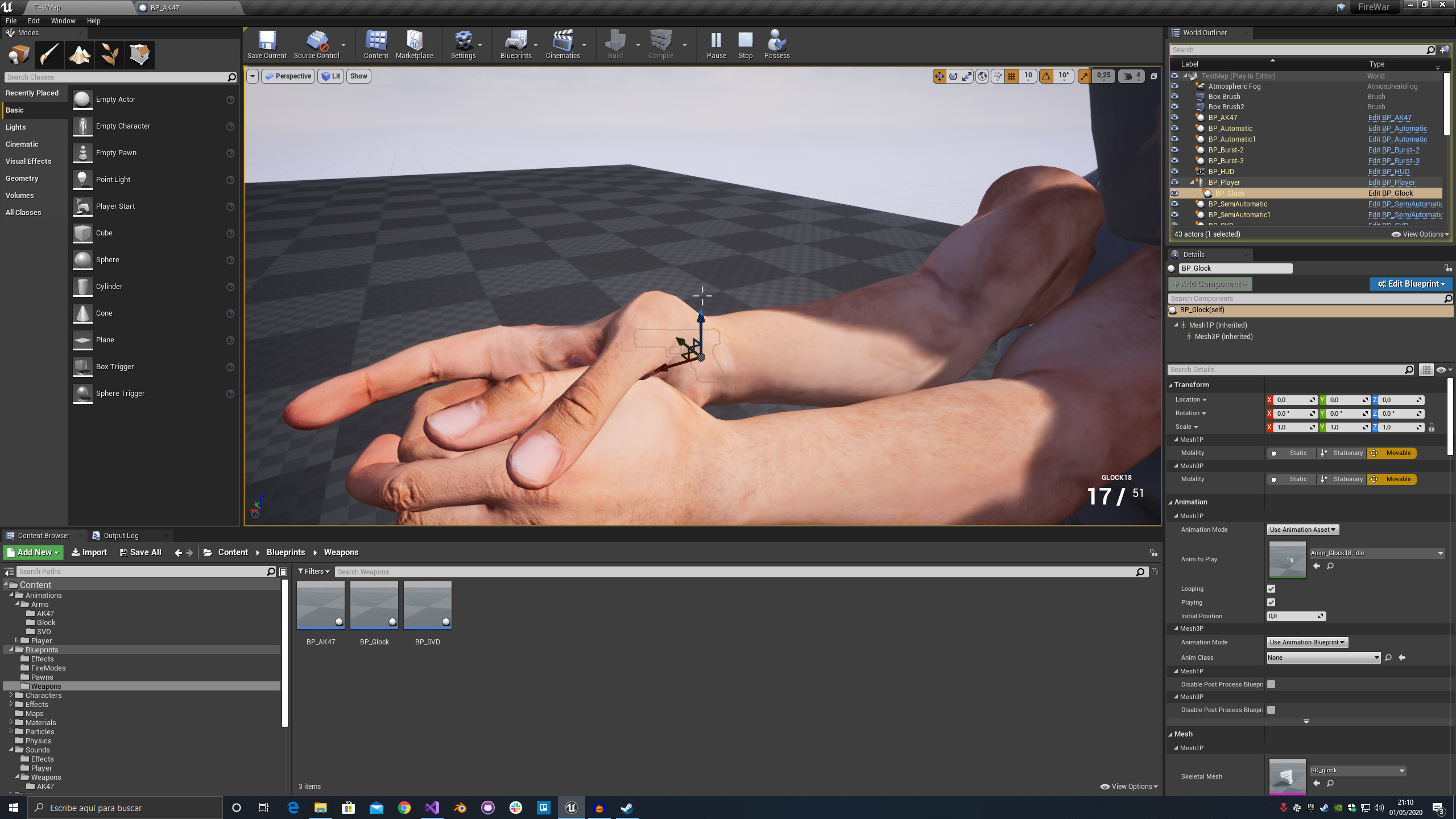Click the Edit BP_Player link
The height and width of the screenshot is (819, 1456).
1391,183
